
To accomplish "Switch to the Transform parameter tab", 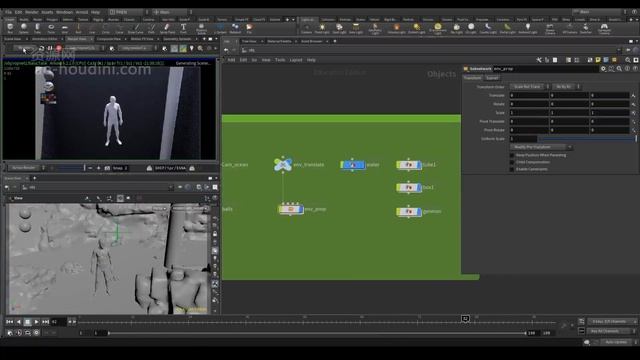I will (473, 78).
